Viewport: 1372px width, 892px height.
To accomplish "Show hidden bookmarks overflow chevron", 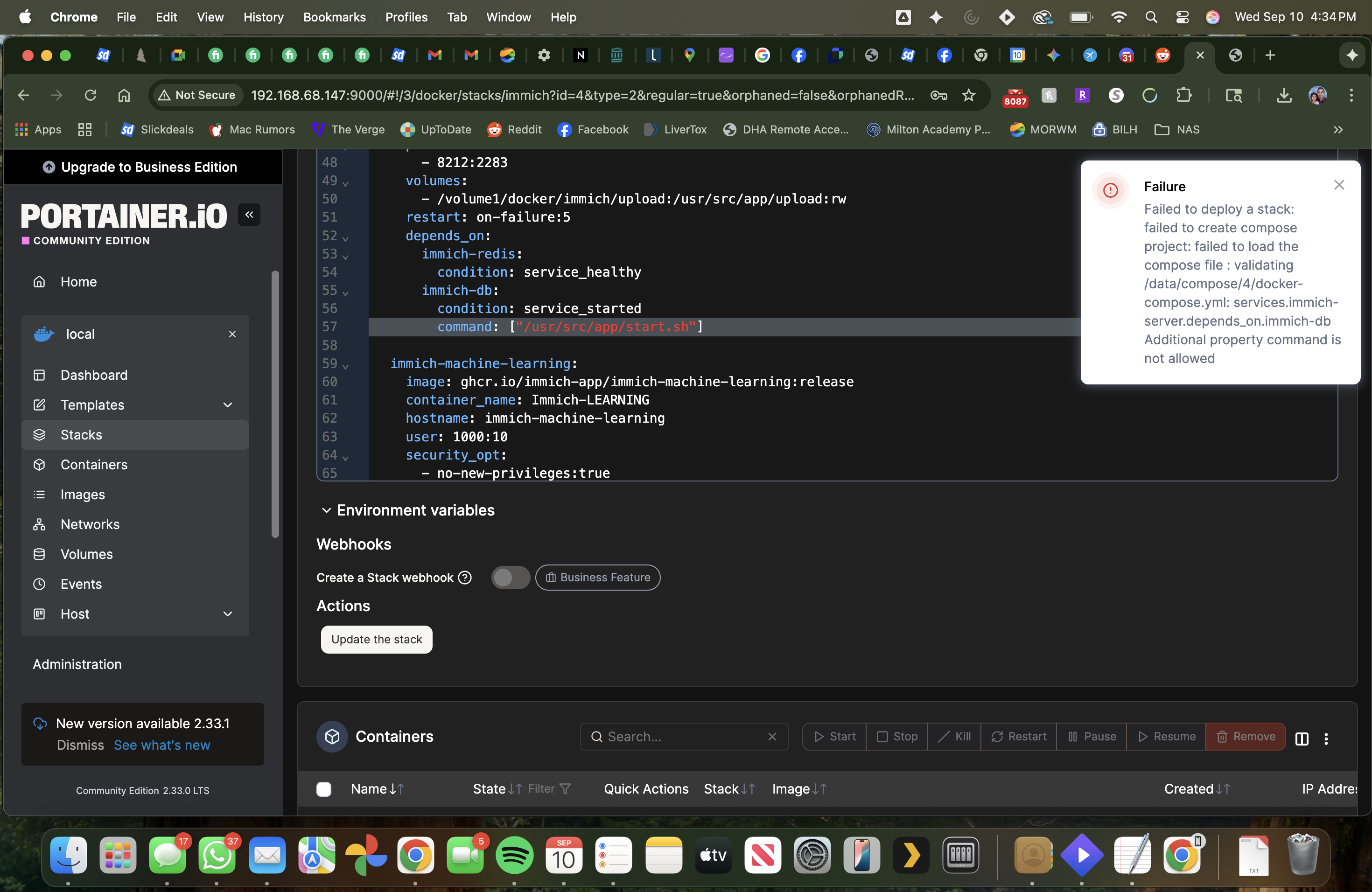I will tap(1338, 130).
